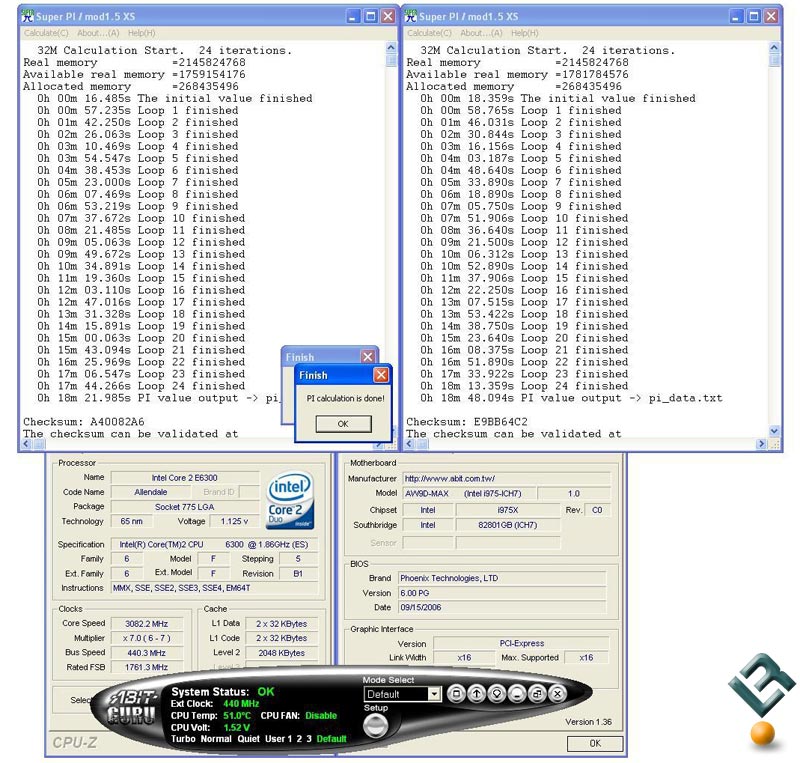Click the 'Version 1.36' label in CPU-Z
This screenshot has width=800, height=763.
tap(588, 722)
